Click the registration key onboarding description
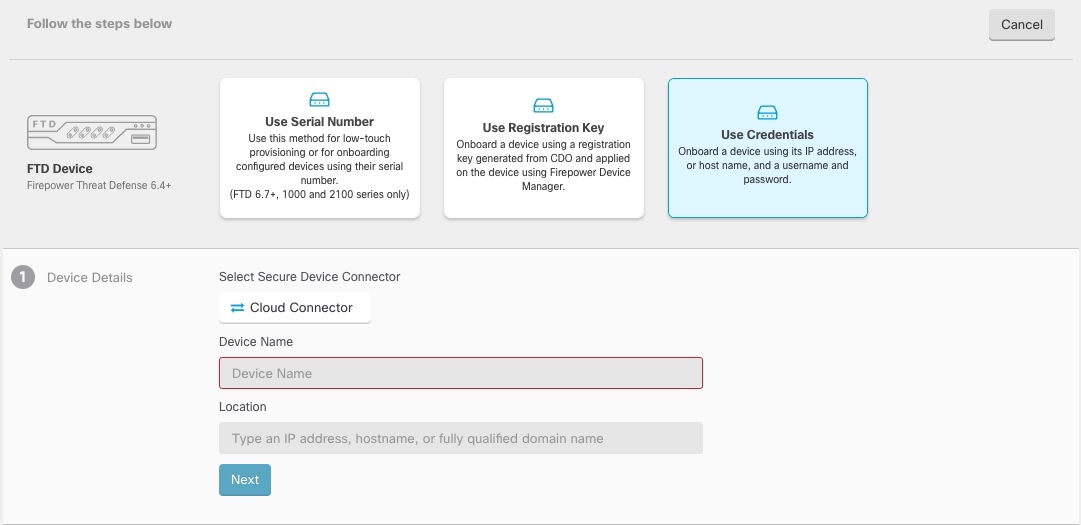The image size is (1081, 525). tap(543, 164)
